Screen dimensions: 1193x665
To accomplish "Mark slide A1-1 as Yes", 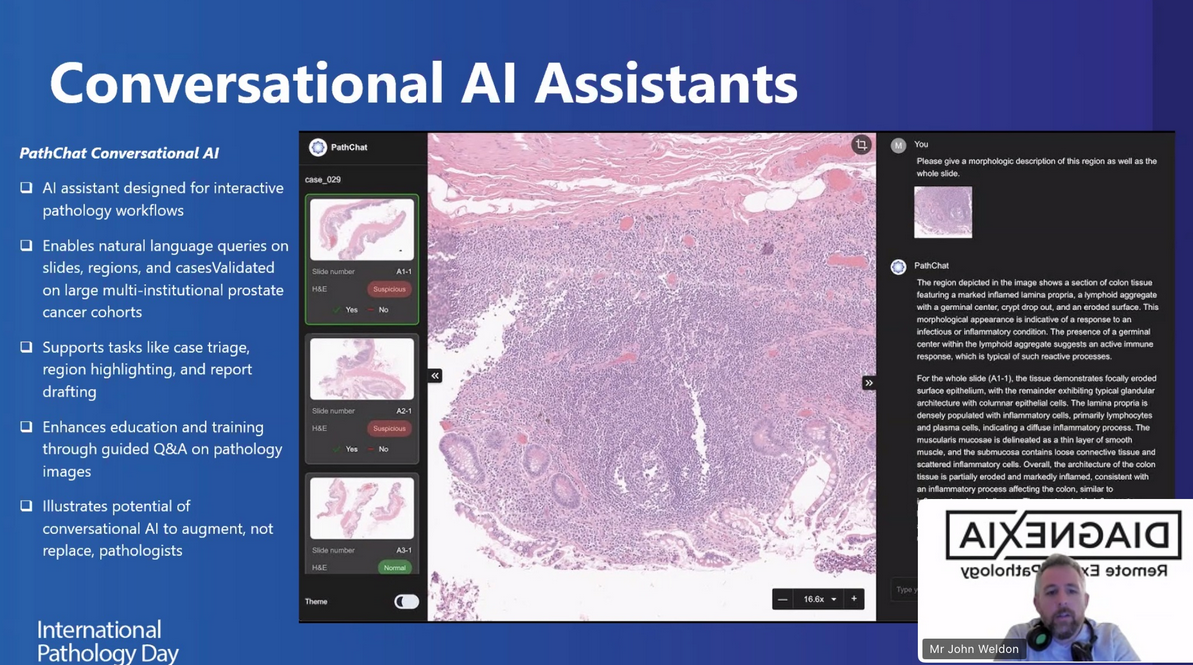I will pos(346,310).
